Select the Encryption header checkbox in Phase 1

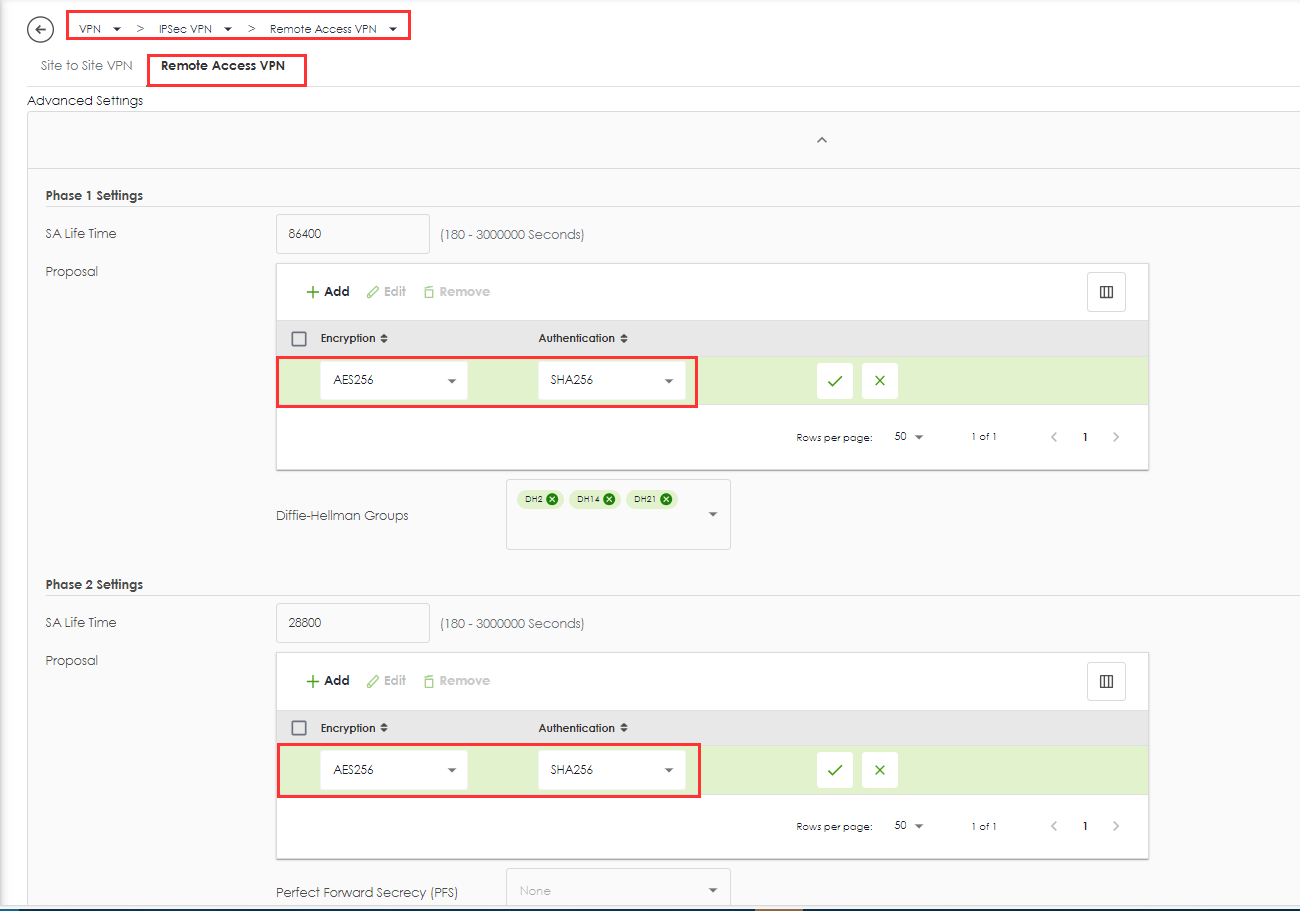(298, 337)
